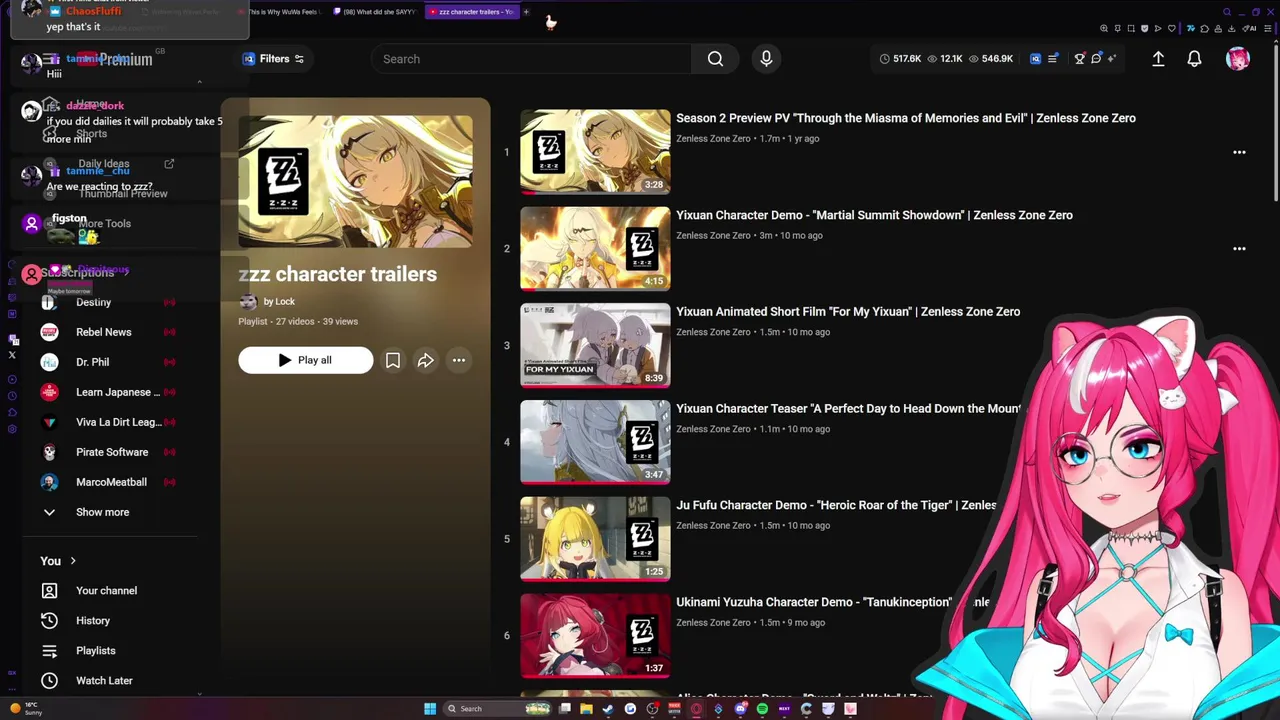Open Steam from the taskbar

[x=607, y=709]
